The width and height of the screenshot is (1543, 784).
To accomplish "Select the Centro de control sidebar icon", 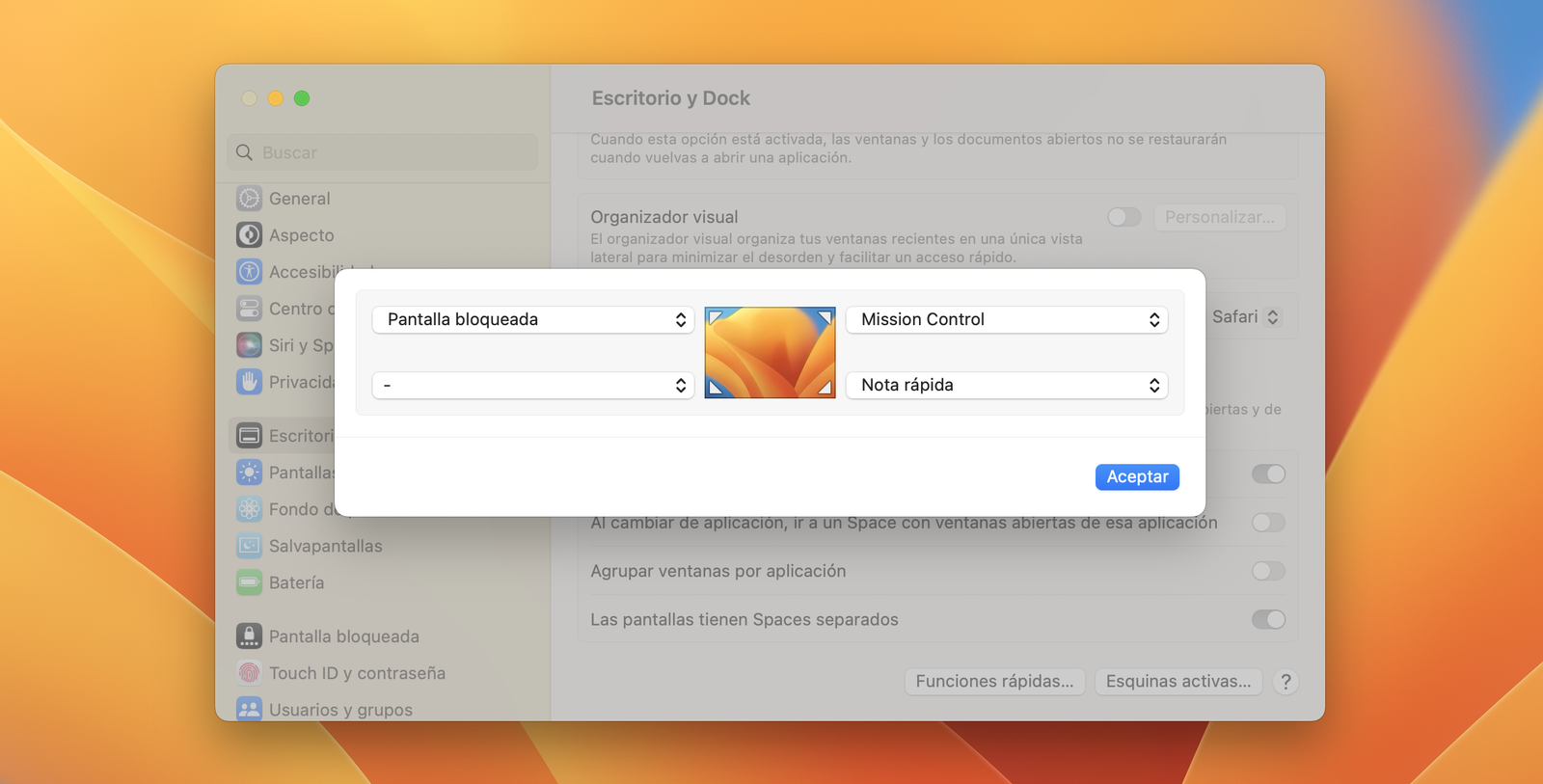I will click(249, 309).
